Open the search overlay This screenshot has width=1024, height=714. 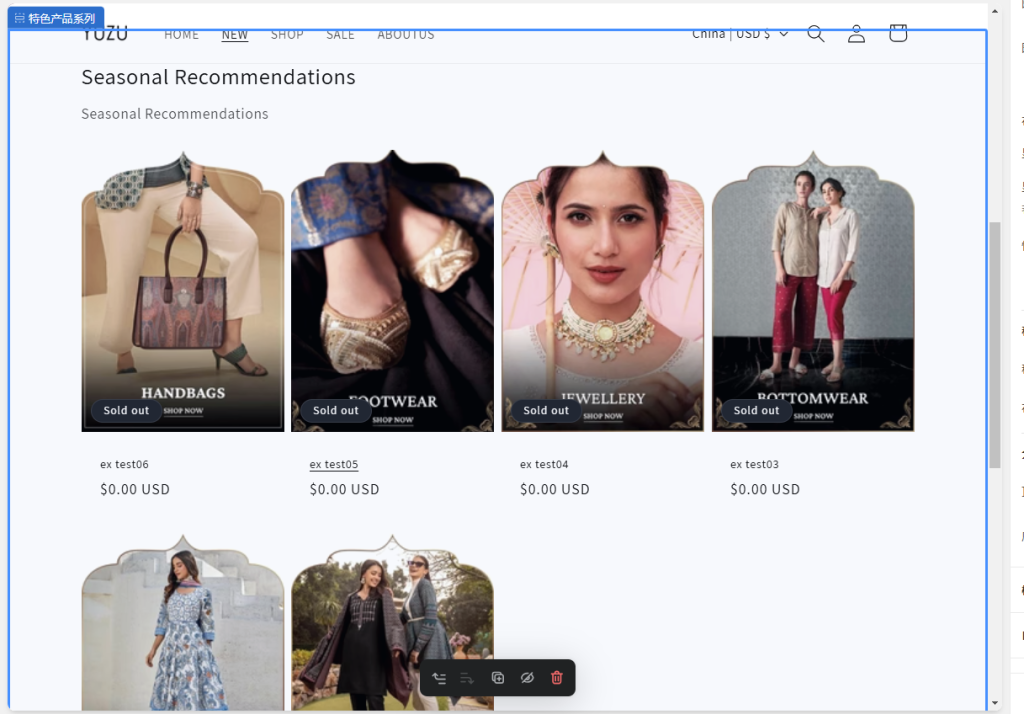coord(816,33)
